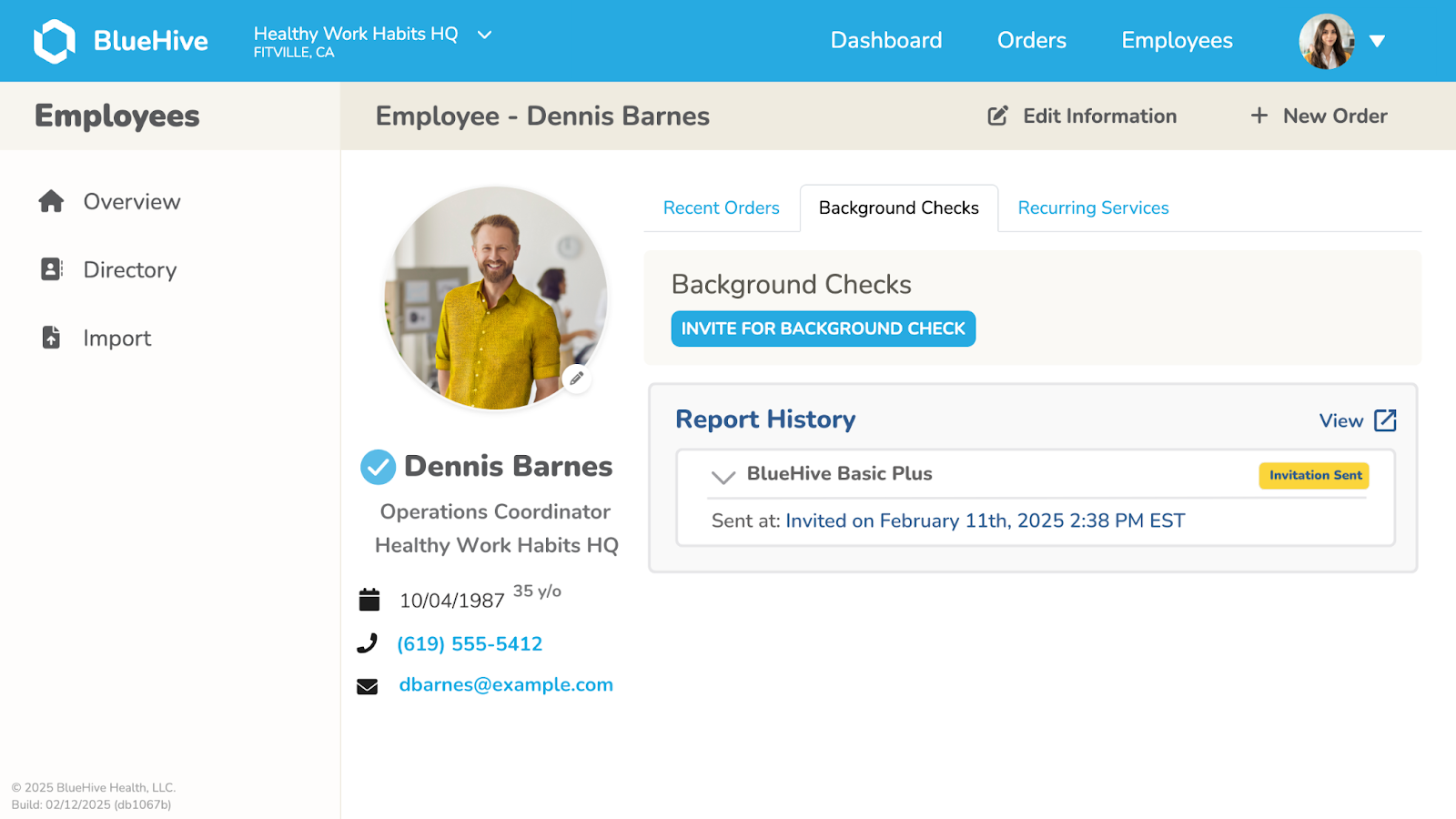Click Edit Information button text
Image resolution: width=1456 pixels, height=819 pixels.
(x=1099, y=116)
